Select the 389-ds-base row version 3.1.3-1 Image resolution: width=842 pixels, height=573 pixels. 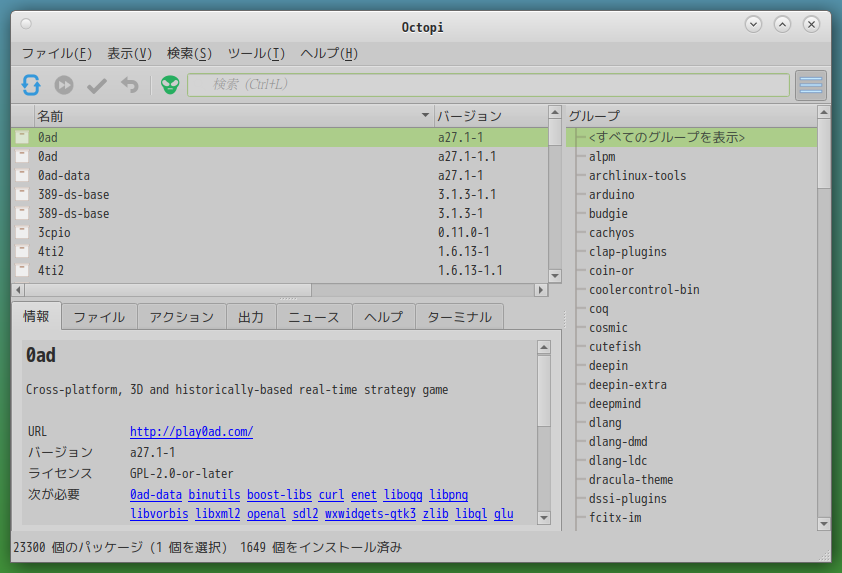tap(279, 213)
